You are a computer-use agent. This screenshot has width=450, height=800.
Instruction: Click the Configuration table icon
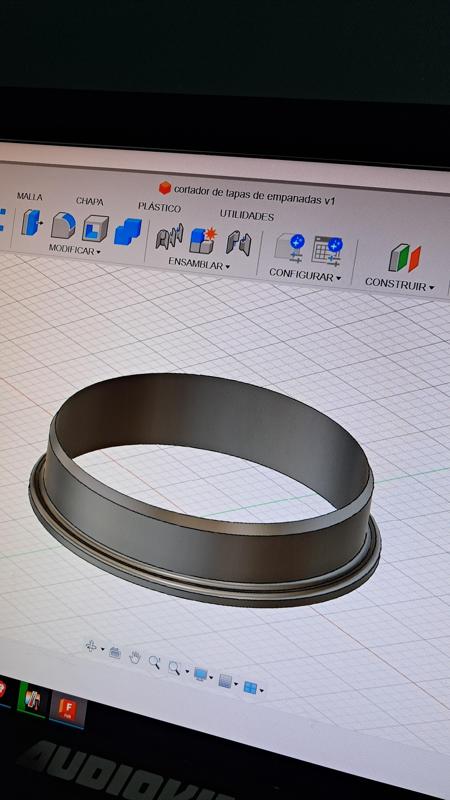327,251
